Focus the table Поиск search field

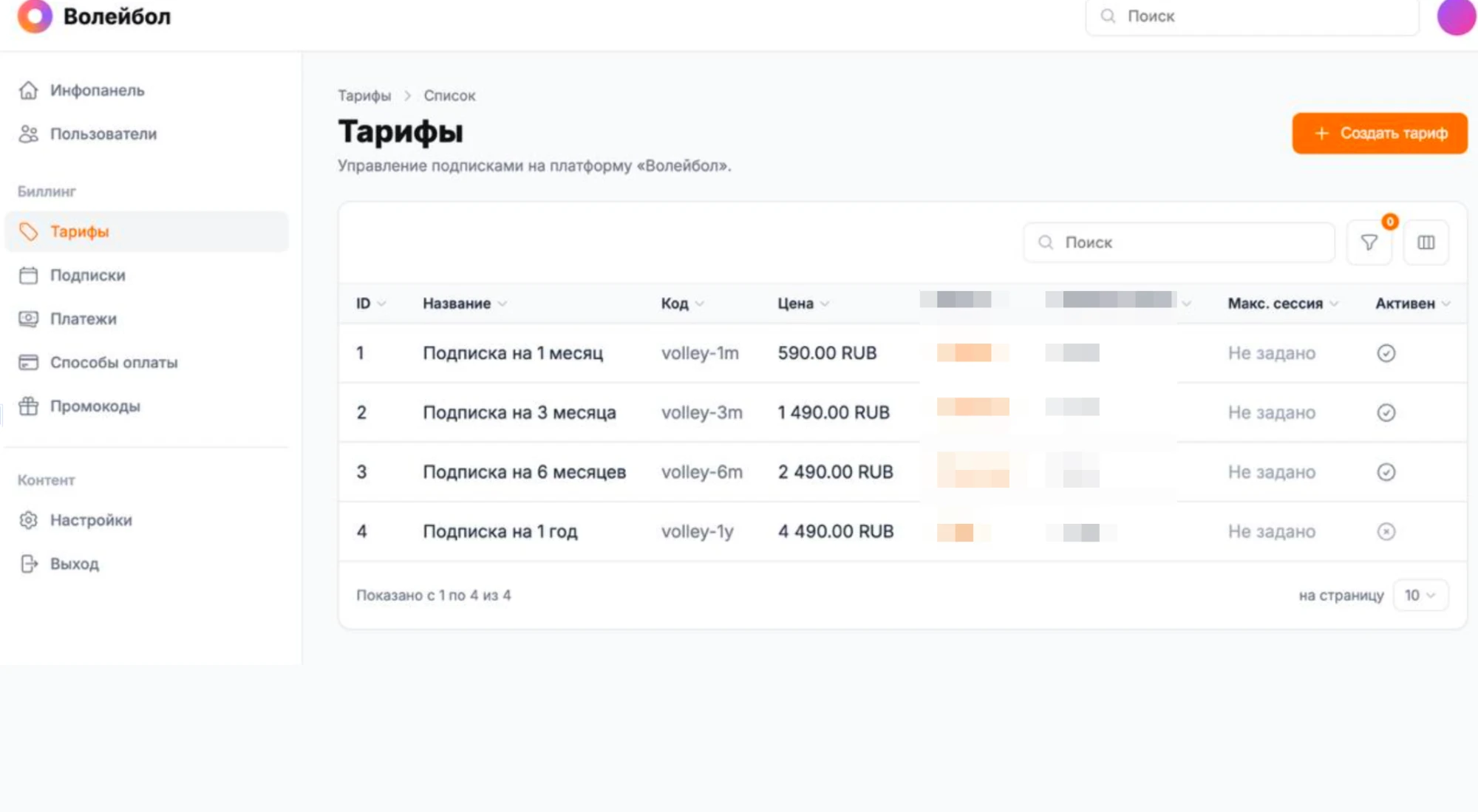[x=1179, y=242]
